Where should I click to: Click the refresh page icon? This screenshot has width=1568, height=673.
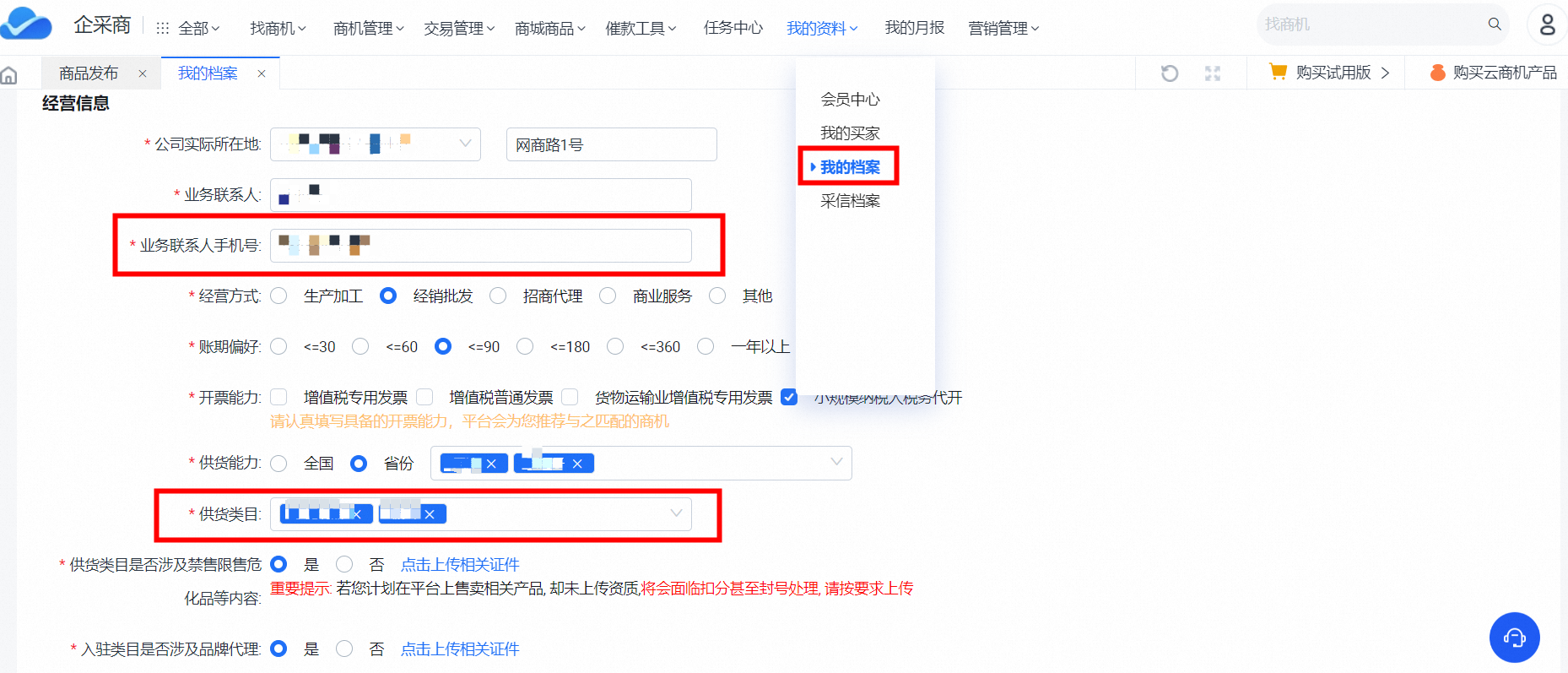tap(1170, 73)
